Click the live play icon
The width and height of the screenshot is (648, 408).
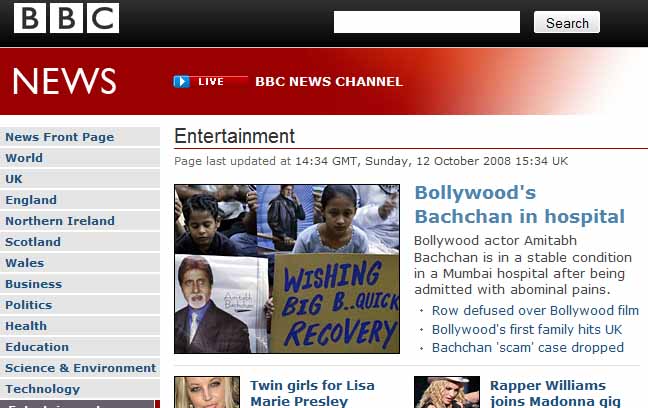point(181,81)
